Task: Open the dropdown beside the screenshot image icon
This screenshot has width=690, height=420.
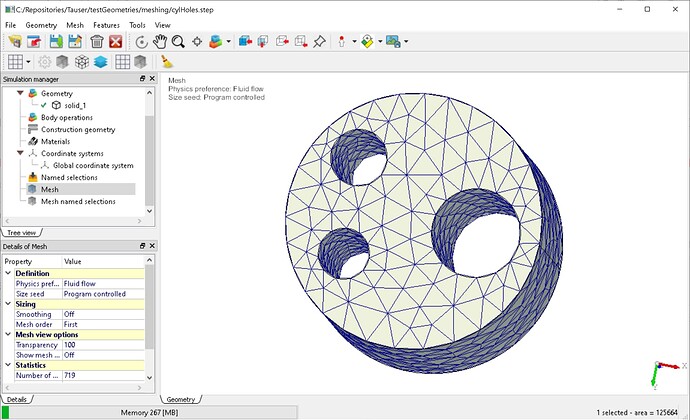Action: click(406, 42)
